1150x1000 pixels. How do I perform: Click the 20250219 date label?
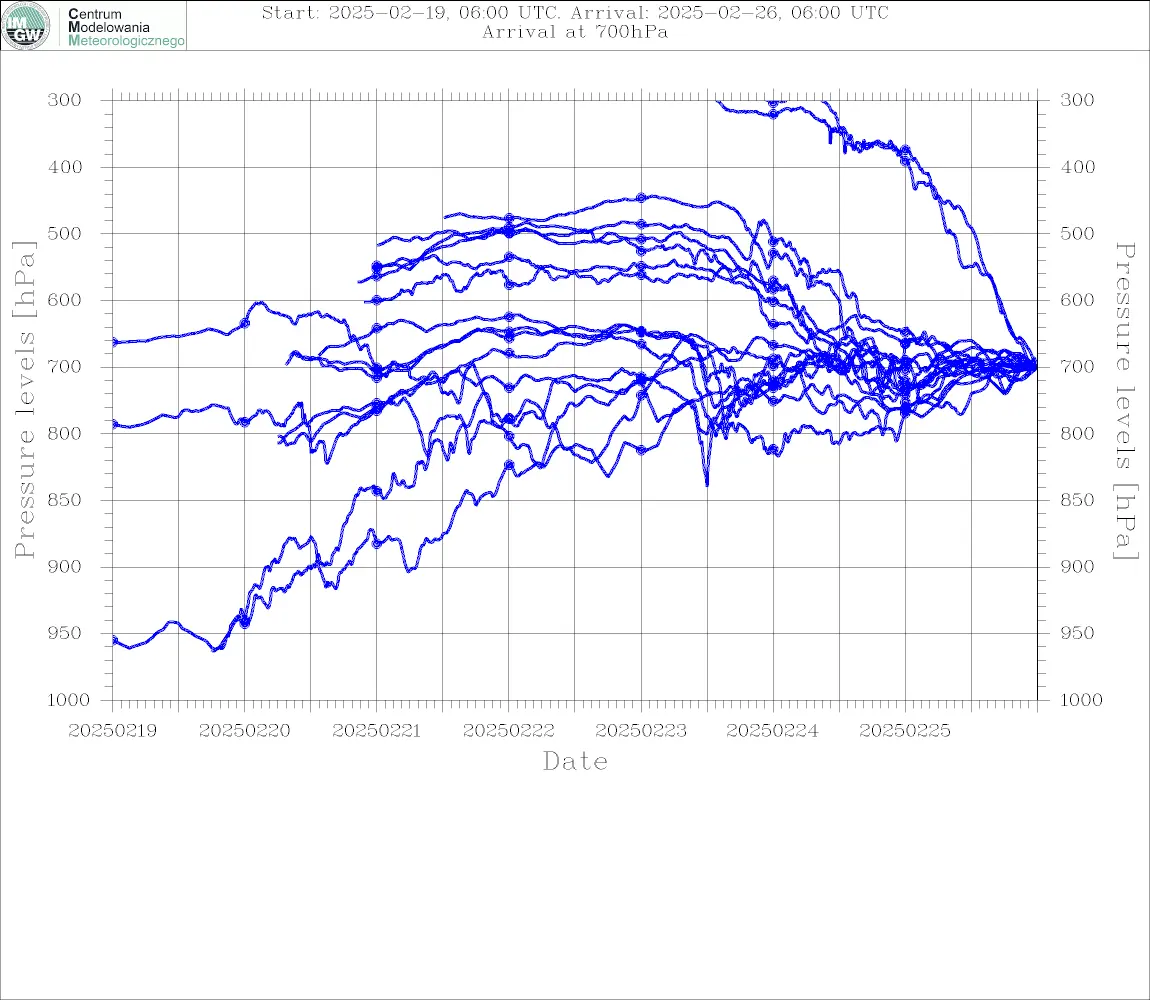click(112, 731)
